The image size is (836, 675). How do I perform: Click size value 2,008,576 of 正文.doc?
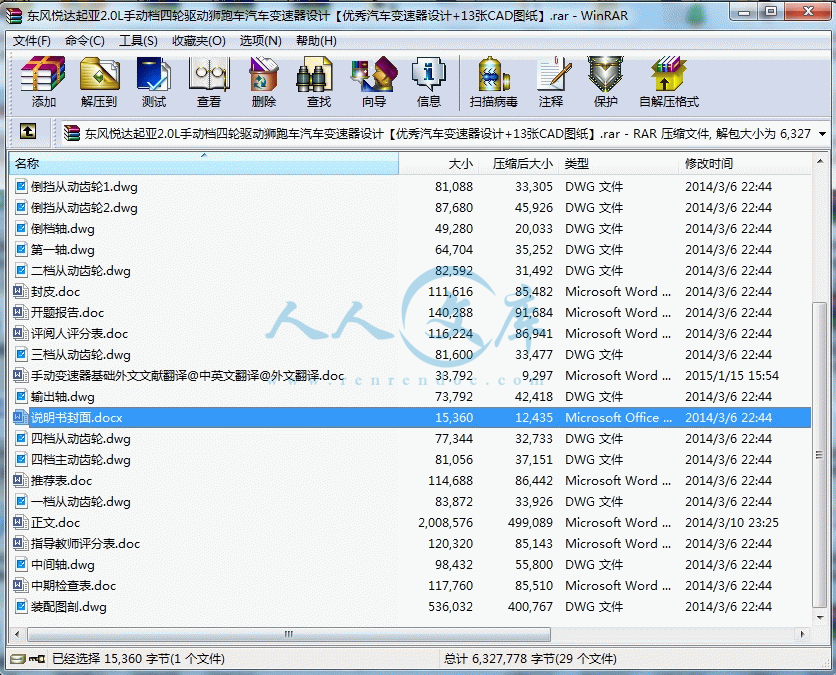pyautogui.click(x=445, y=523)
